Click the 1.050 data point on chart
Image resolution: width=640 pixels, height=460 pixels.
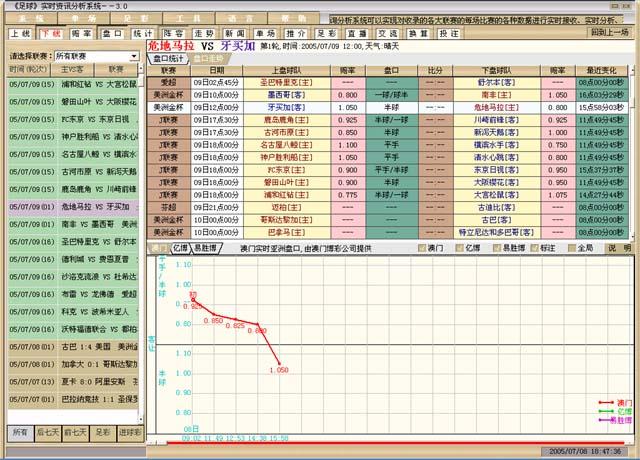pos(279,363)
